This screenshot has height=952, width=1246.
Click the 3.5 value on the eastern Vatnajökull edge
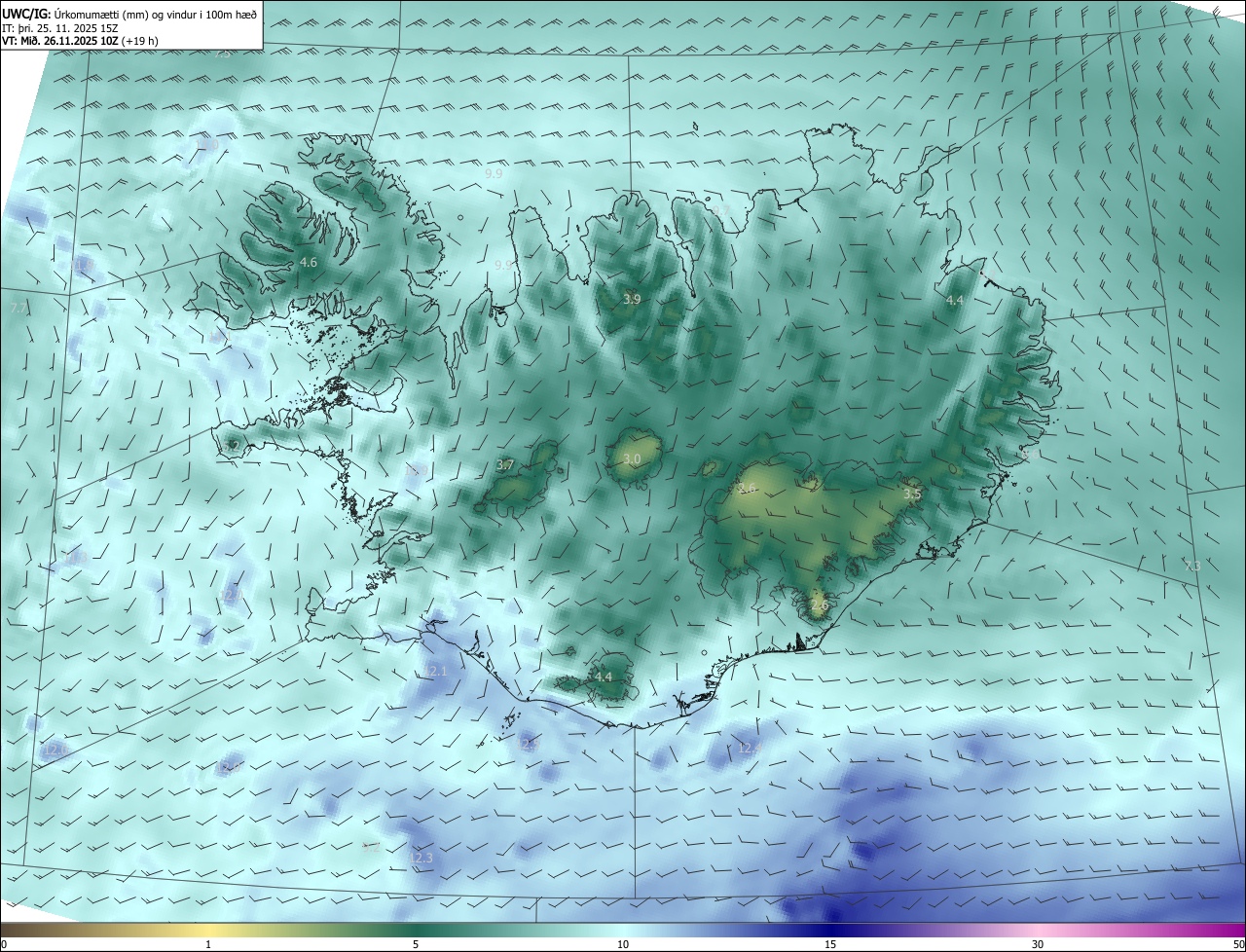click(911, 494)
